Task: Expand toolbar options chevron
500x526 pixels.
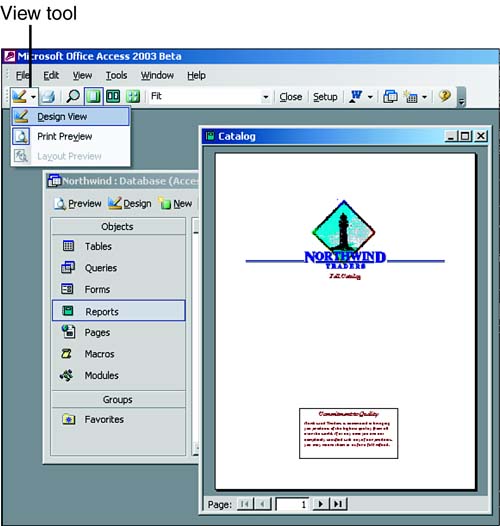Action: (462, 97)
